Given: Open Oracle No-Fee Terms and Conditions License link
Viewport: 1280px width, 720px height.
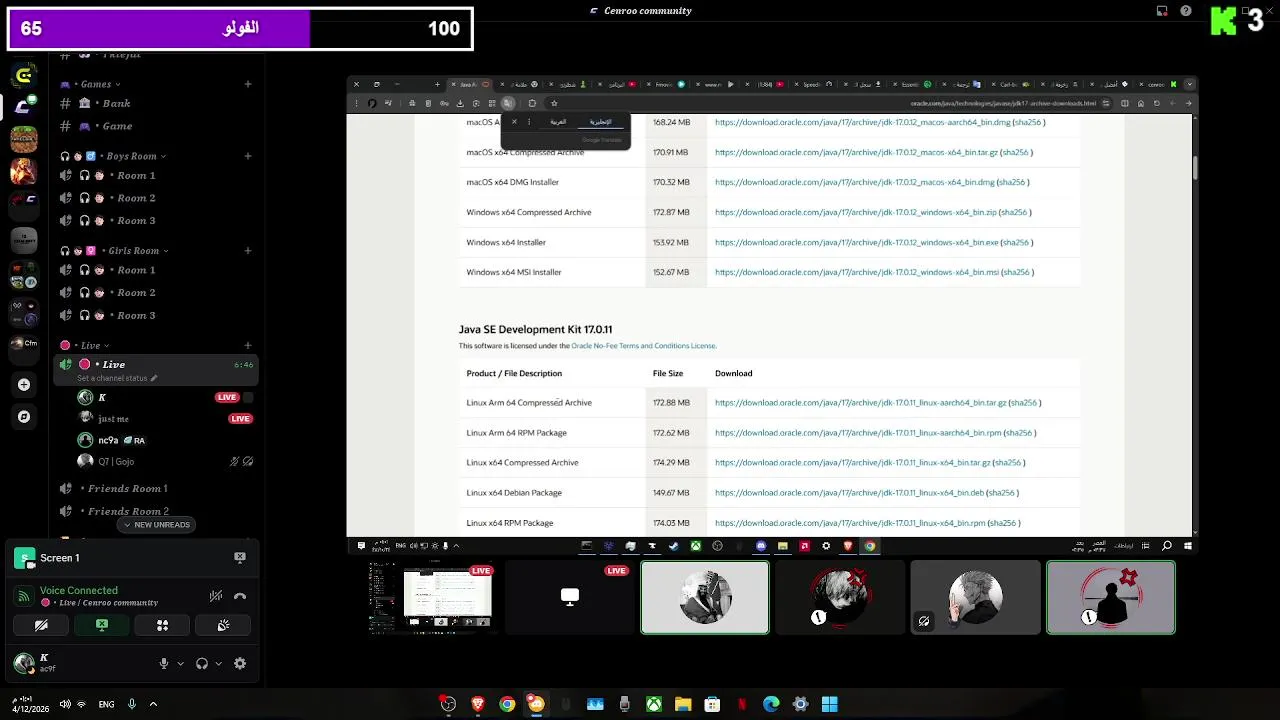Looking at the screenshot, I should click(x=643, y=346).
